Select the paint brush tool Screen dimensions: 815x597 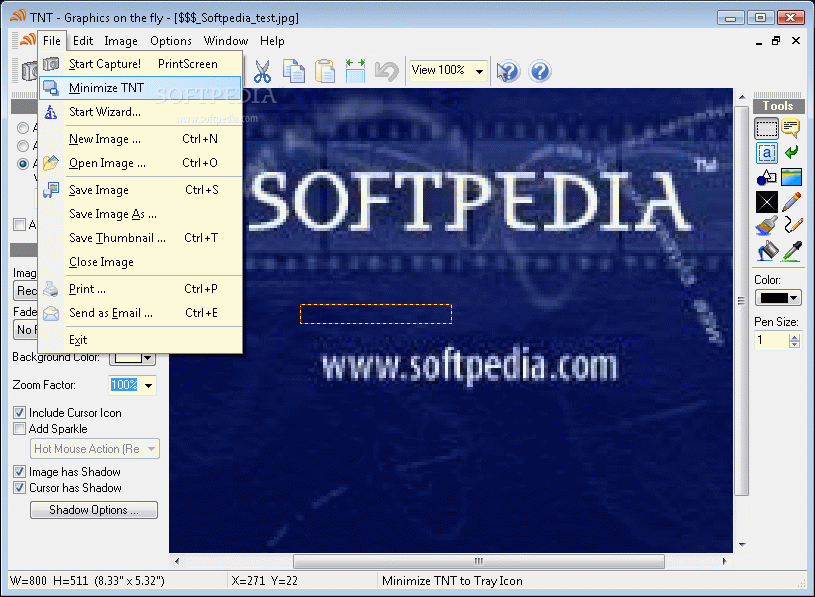tap(767, 227)
